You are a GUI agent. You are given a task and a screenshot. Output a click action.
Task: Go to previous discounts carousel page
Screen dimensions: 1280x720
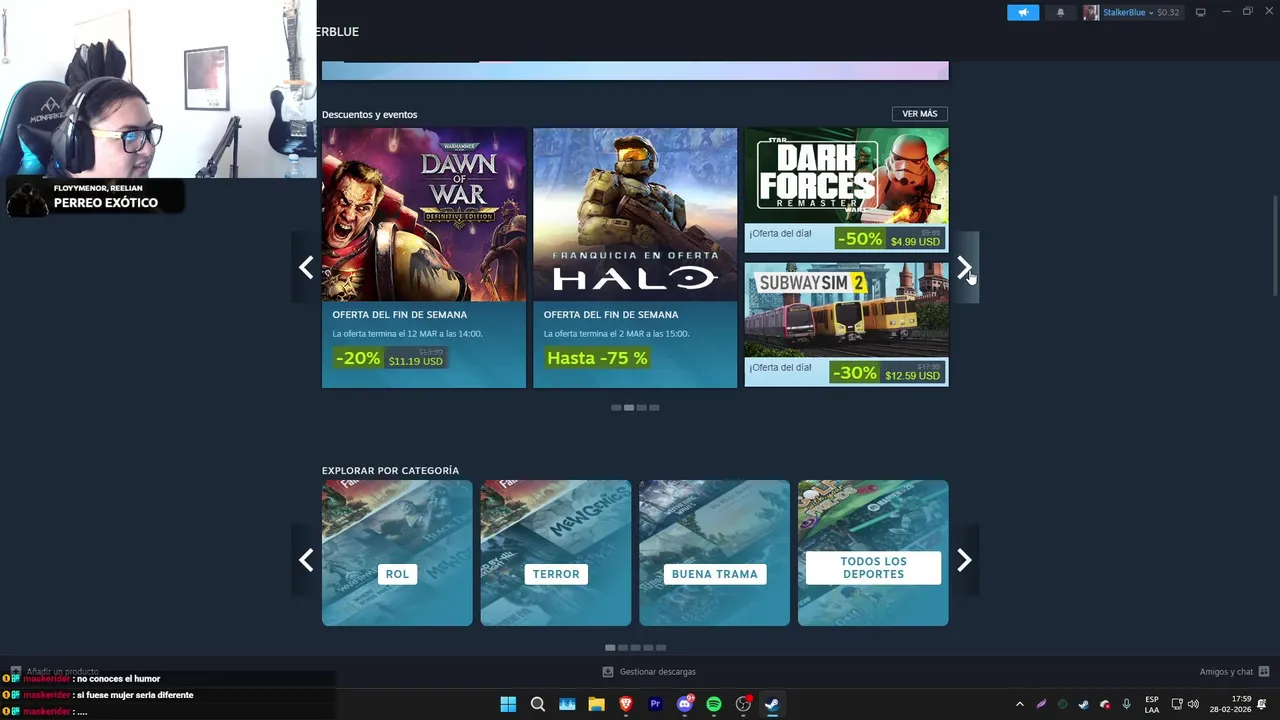pyautogui.click(x=306, y=267)
